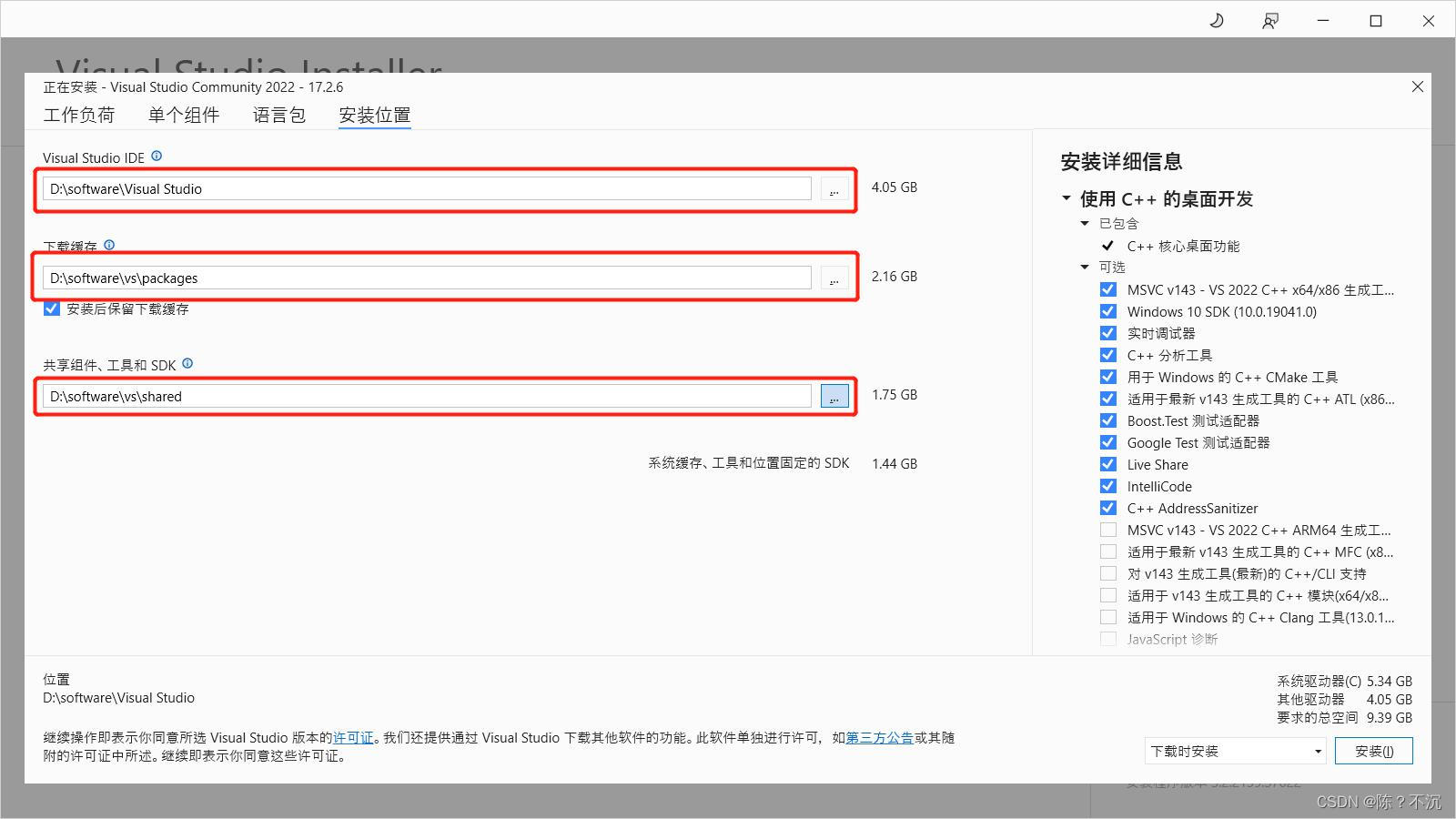Image resolution: width=1456 pixels, height=819 pixels.
Task: Uncheck Windows 10 SDK (10.0.19041.0)
Action: pyautogui.click(x=1107, y=311)
